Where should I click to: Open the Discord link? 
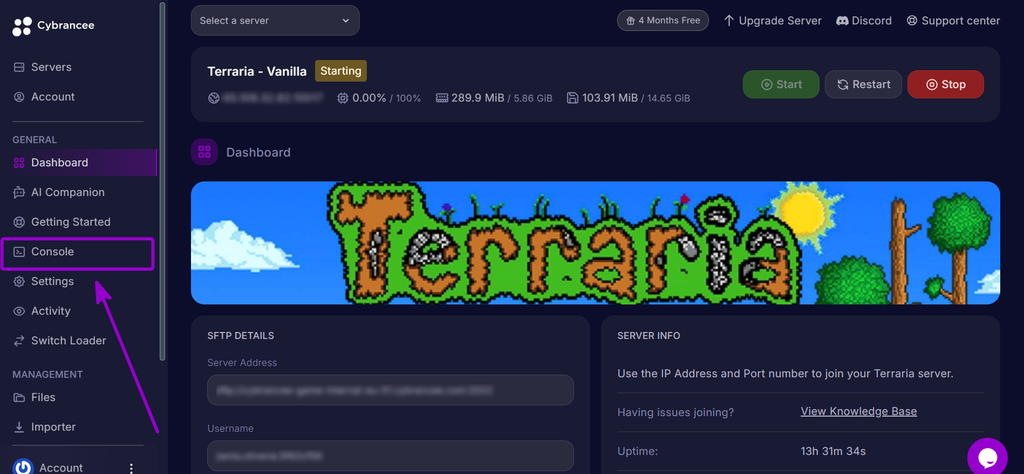[863, 21]
